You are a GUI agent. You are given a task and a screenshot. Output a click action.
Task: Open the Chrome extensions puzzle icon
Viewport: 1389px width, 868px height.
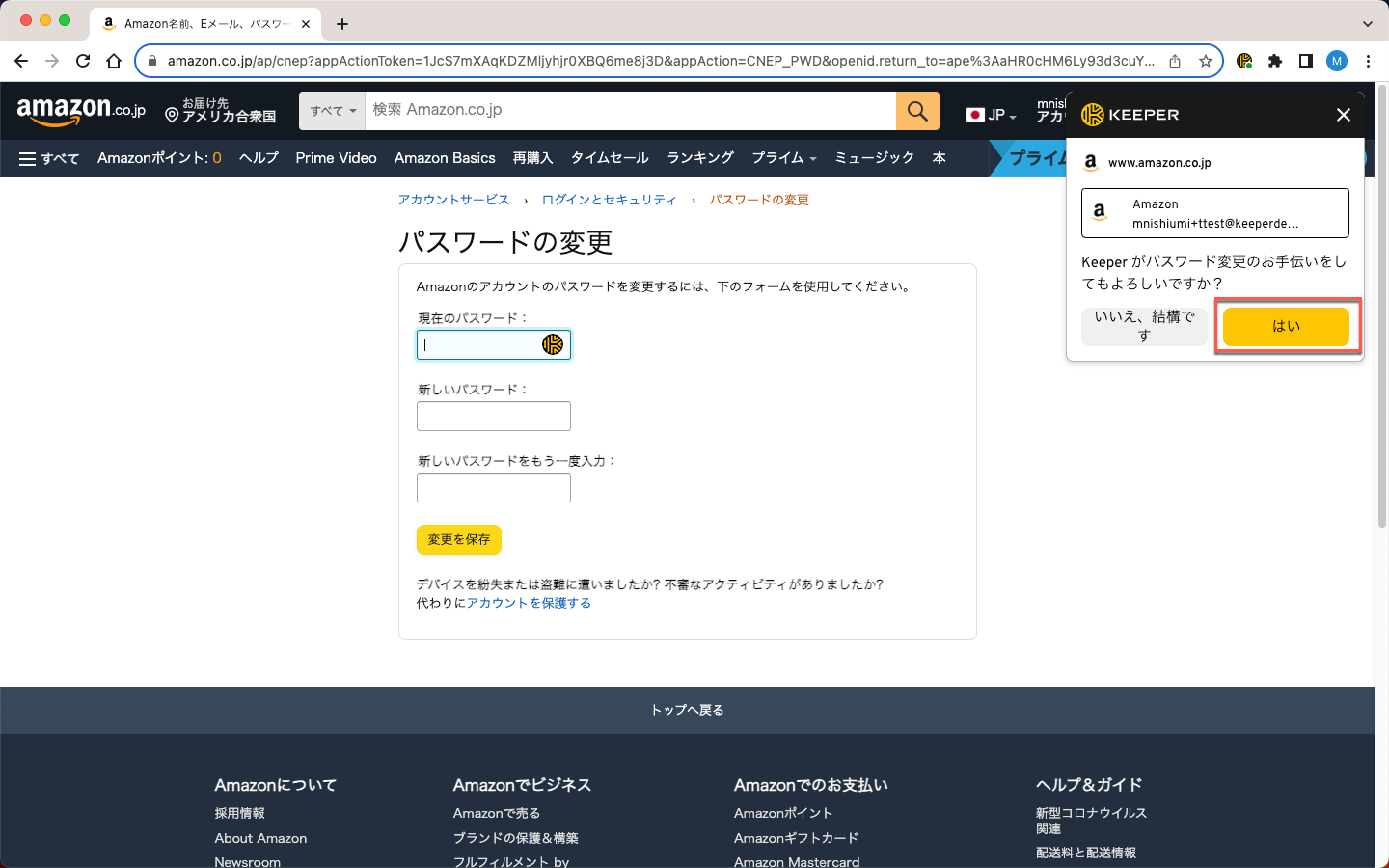pos(1275,61)
